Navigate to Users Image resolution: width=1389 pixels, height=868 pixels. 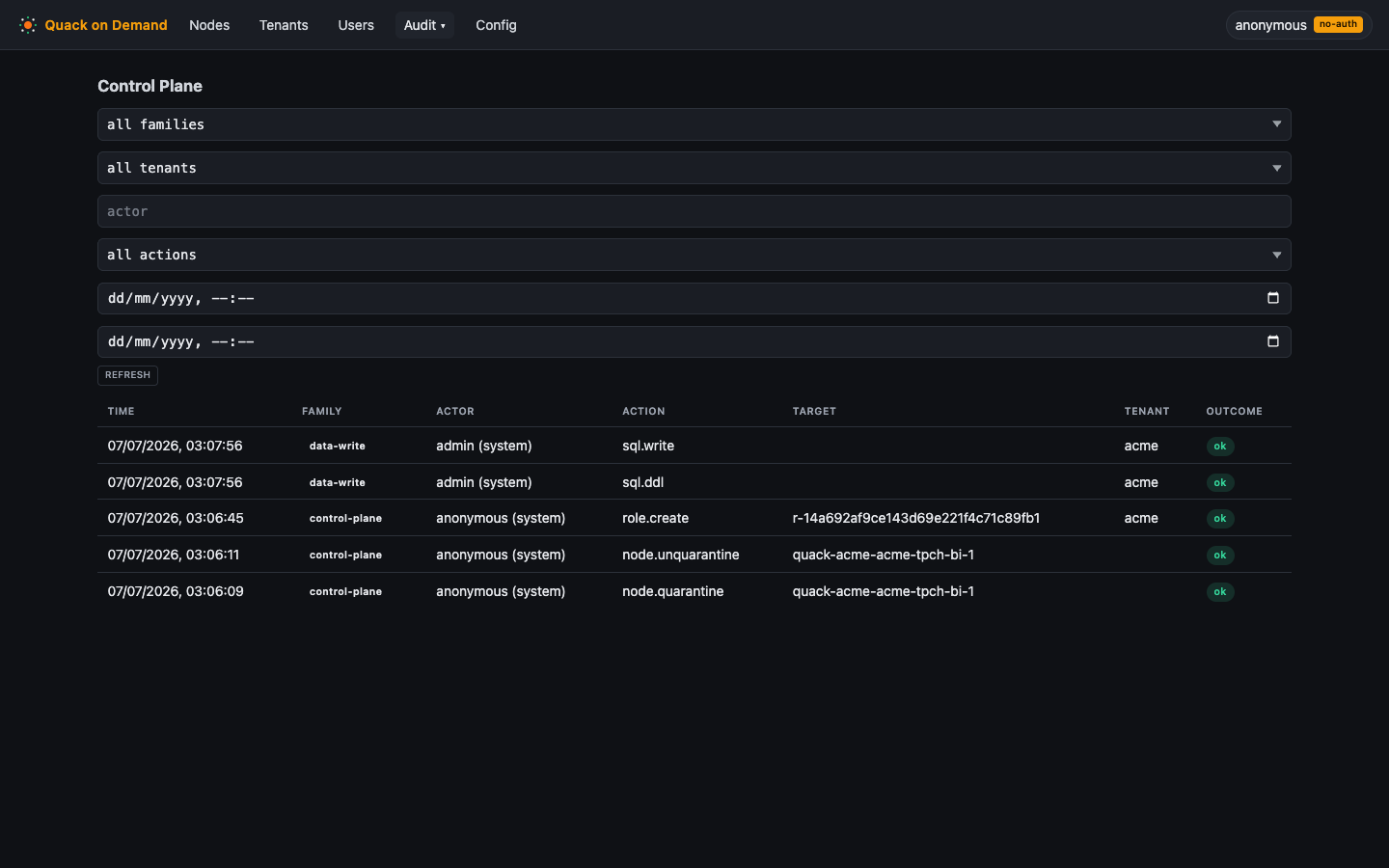tap(356, 25)
